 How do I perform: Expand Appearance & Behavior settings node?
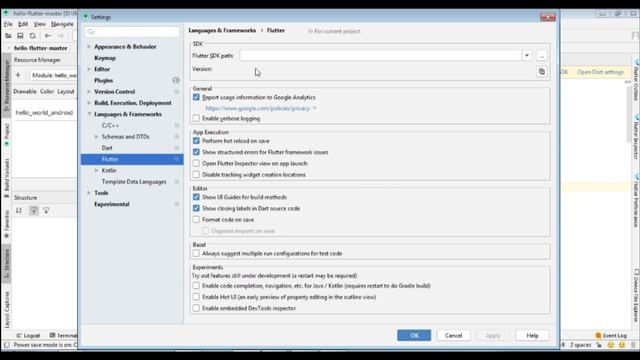[89, 47]
